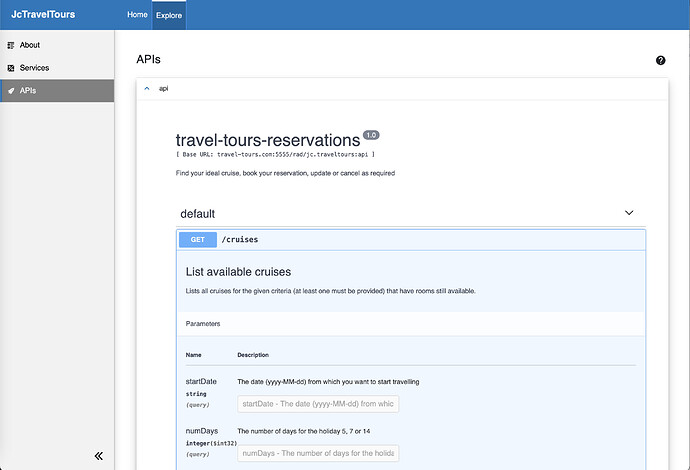
Task: Click the Description column header
Action: point(253,355)
